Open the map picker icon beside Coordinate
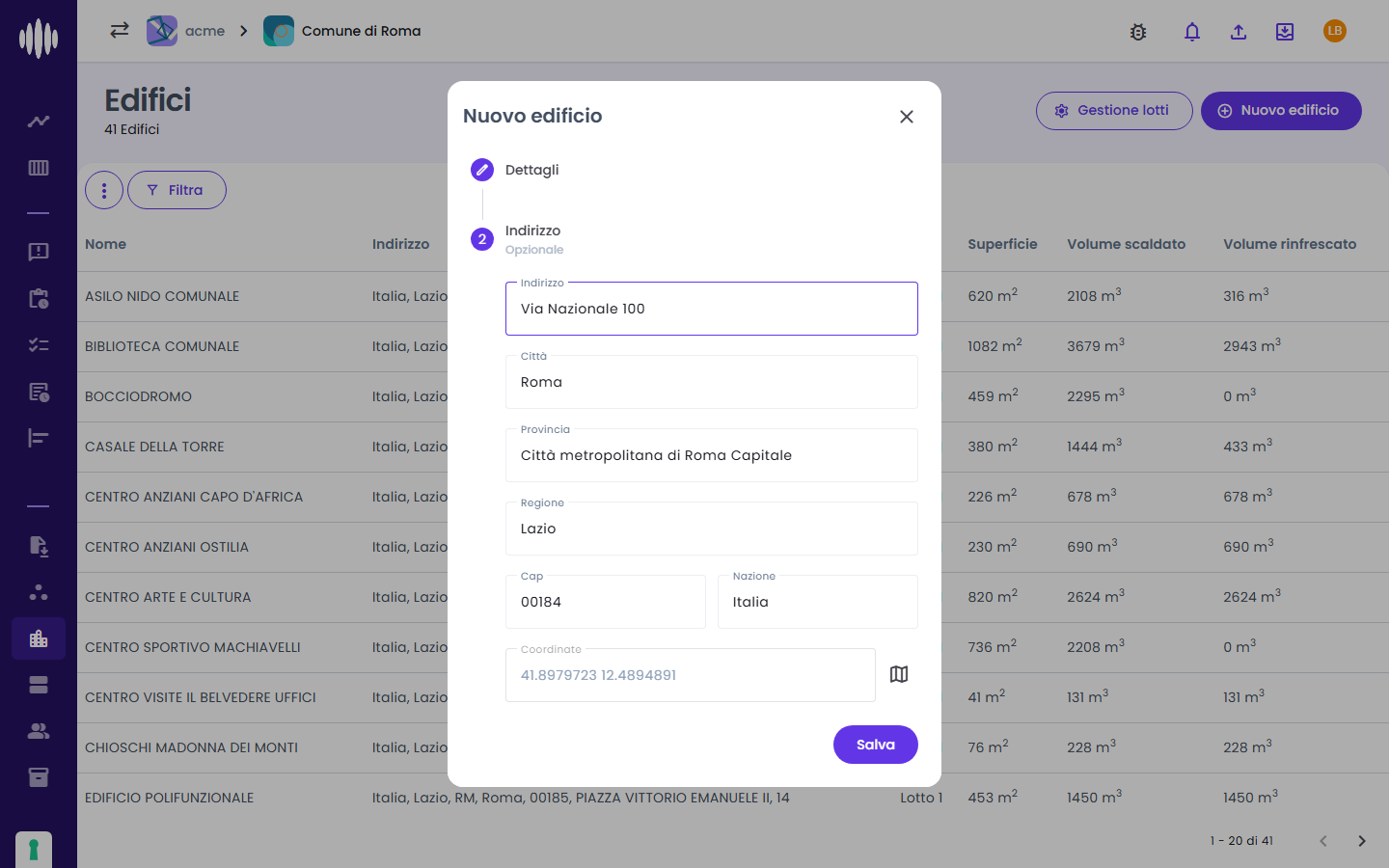 click(899, 674)
